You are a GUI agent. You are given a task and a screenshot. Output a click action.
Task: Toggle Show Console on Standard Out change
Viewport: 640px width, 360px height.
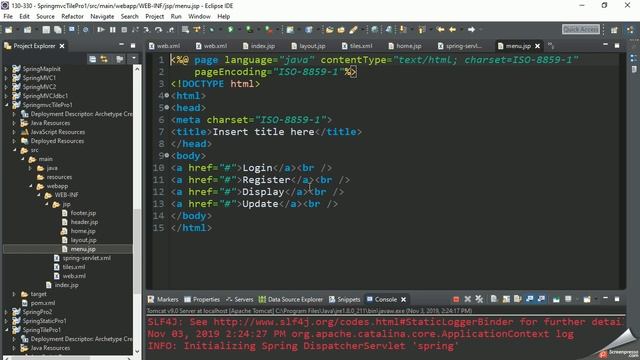tap(530, 300)
